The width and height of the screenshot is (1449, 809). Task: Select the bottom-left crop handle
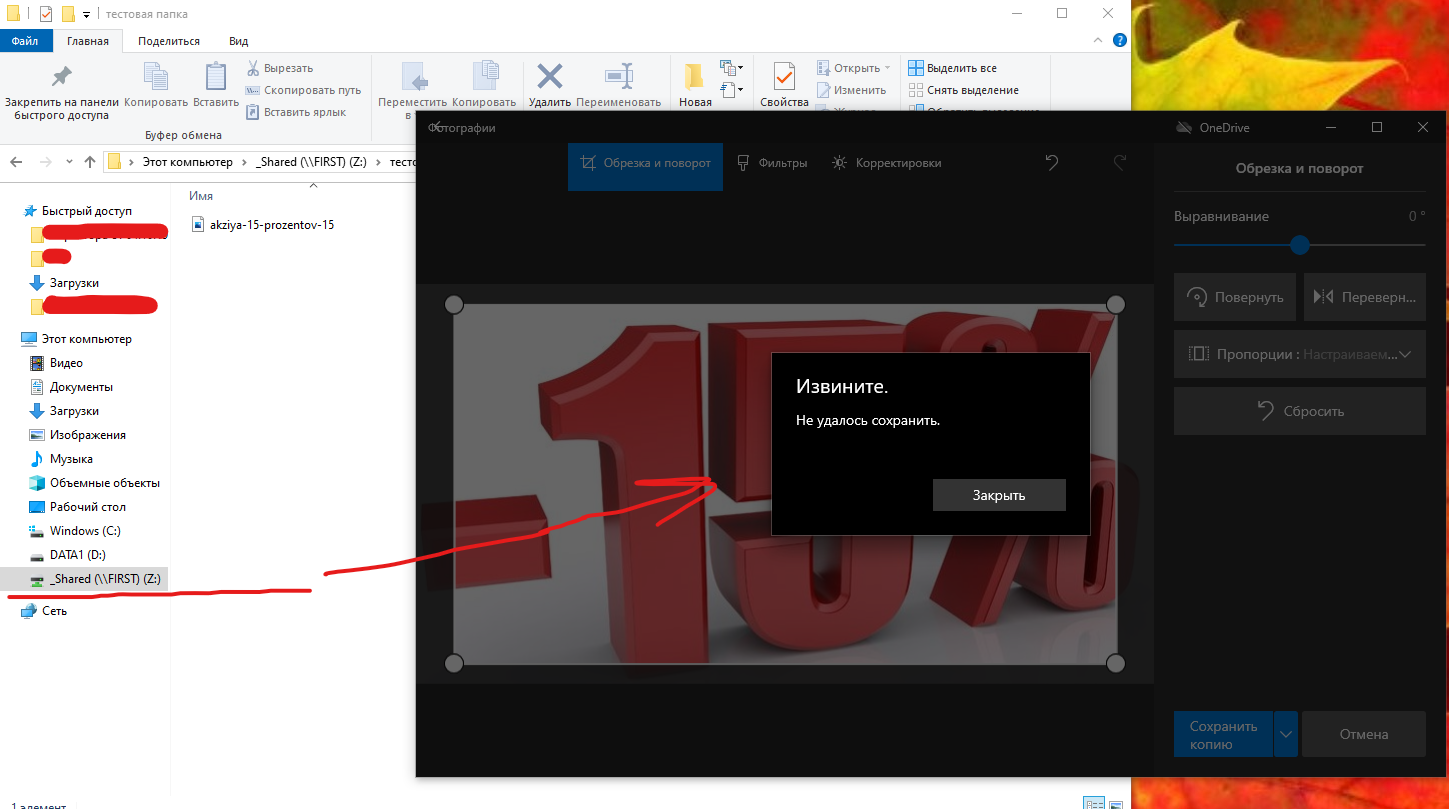454,664
